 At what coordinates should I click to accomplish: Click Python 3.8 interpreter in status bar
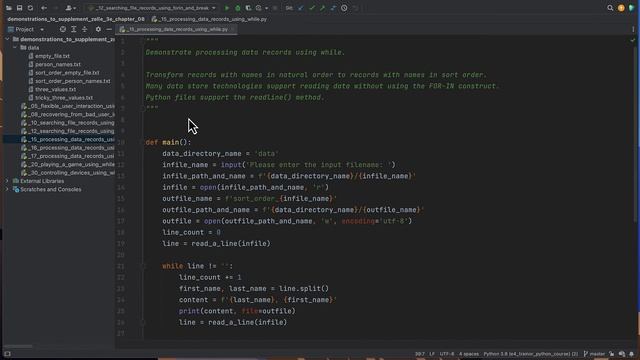531,354
